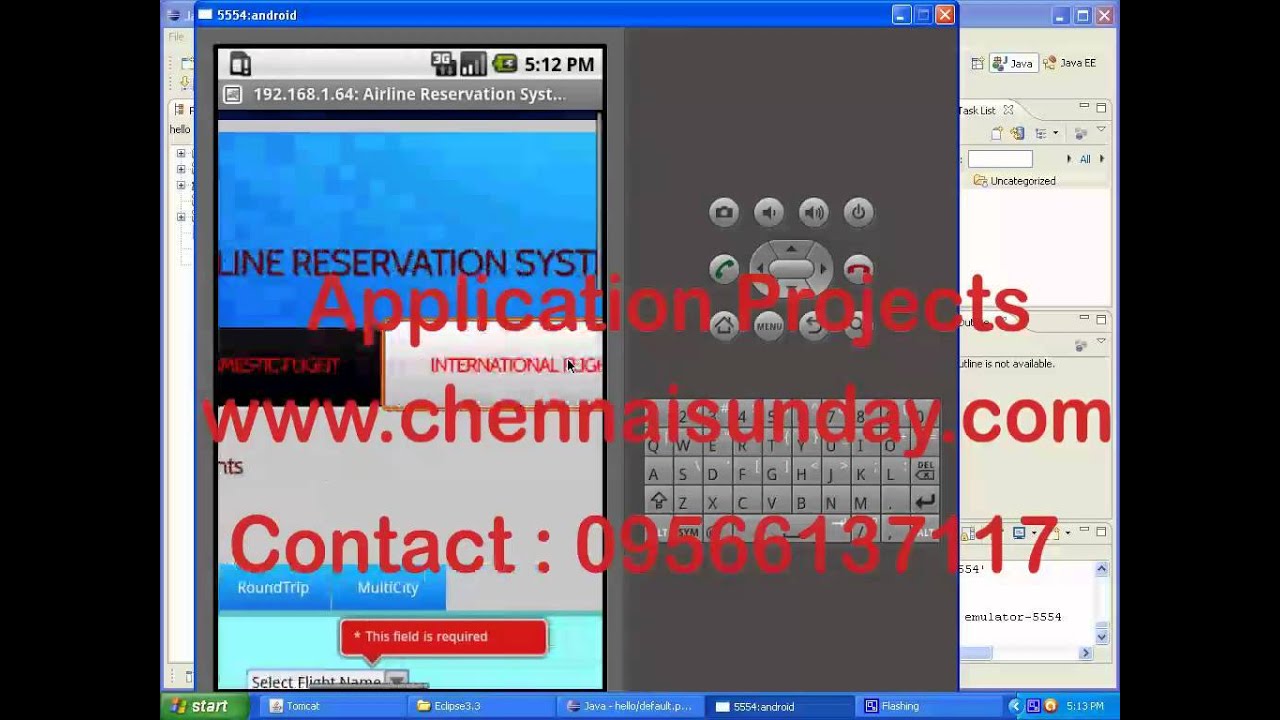Click the Task List find input field
1280x720 pixels.
(x=1000, y=159)
